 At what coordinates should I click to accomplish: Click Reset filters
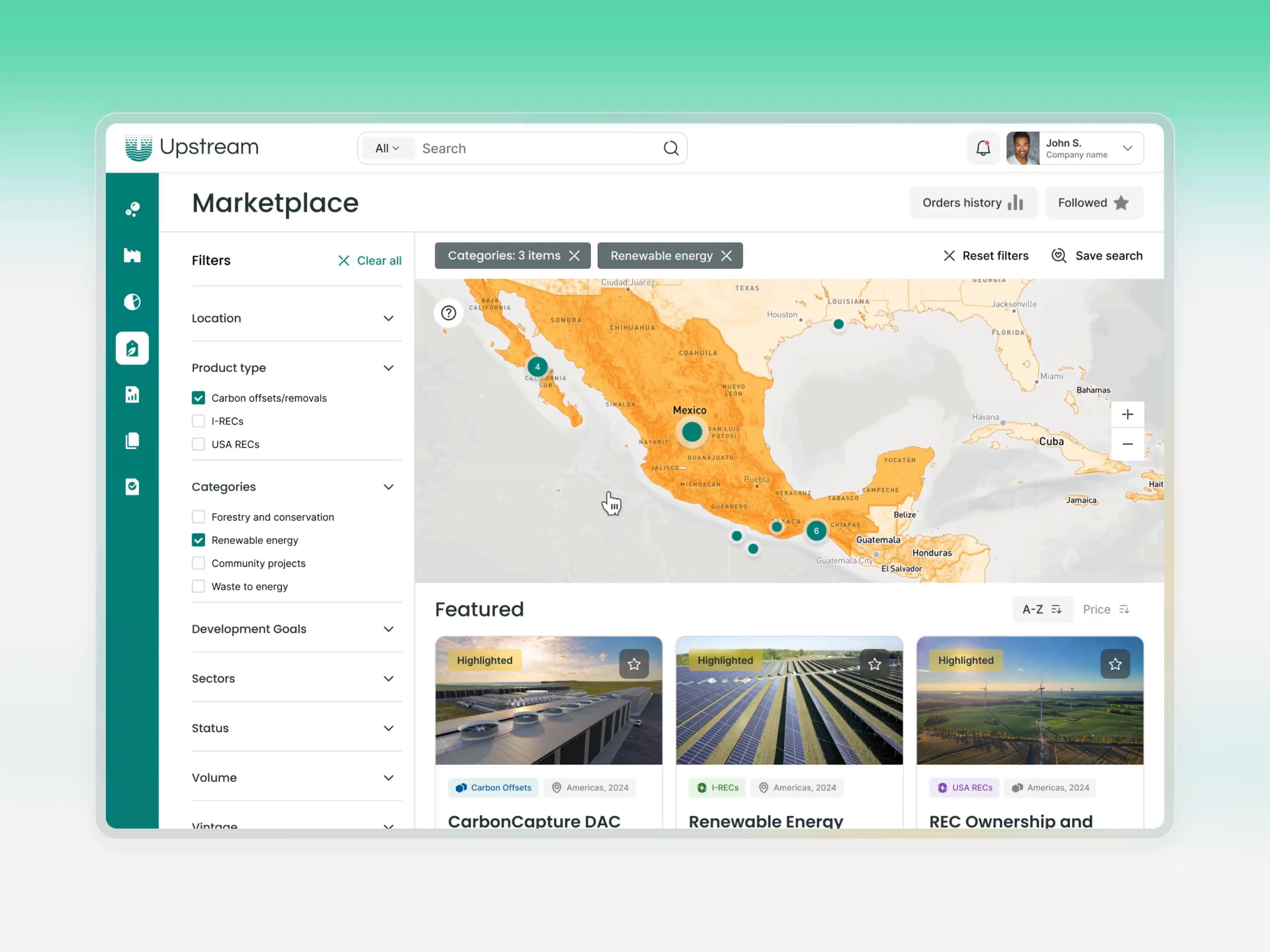click(986, 255)
